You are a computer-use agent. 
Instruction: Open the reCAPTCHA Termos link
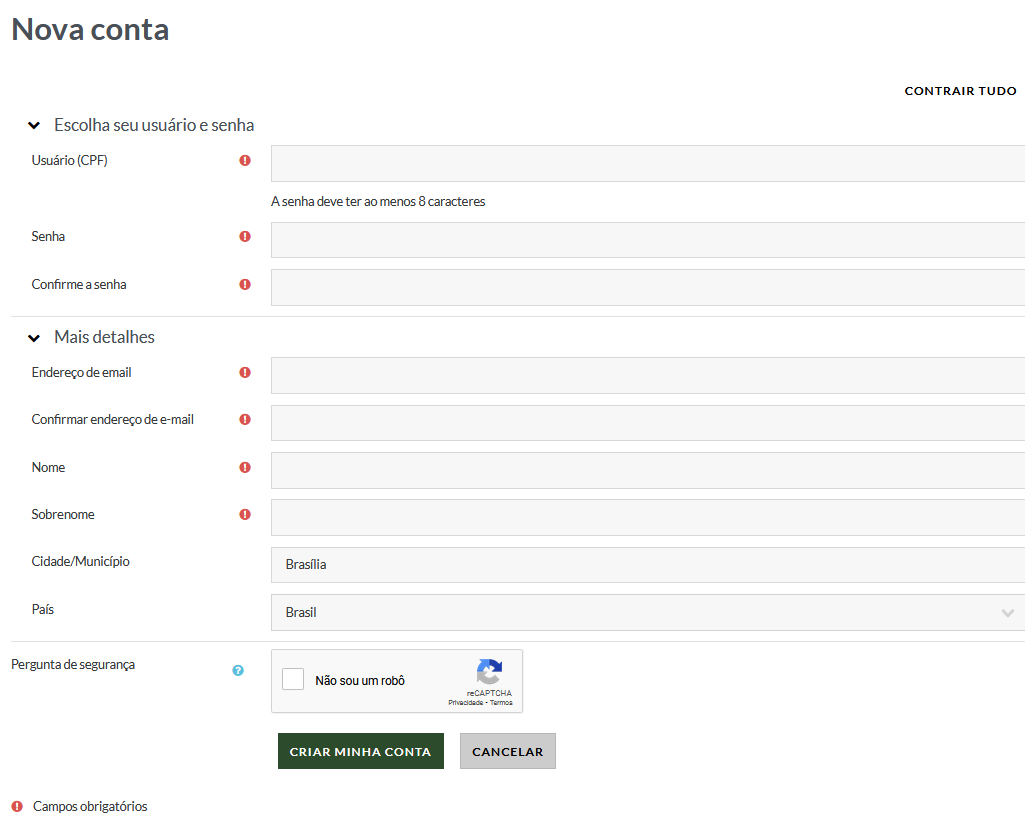coord(501,703)
